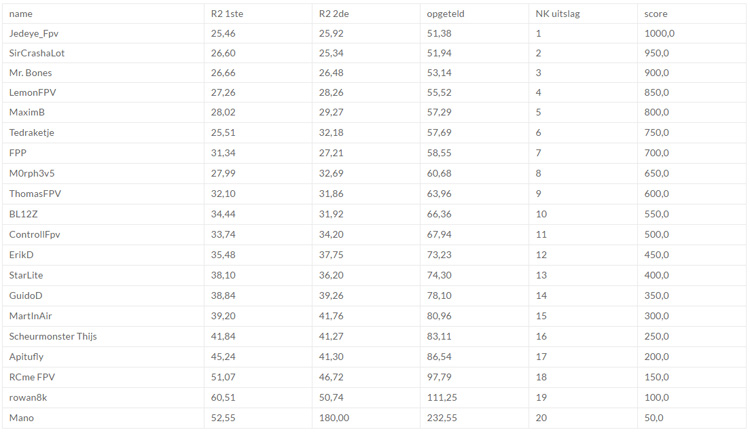Select the Jedeye_Fpv name cell

coord(34,33)
